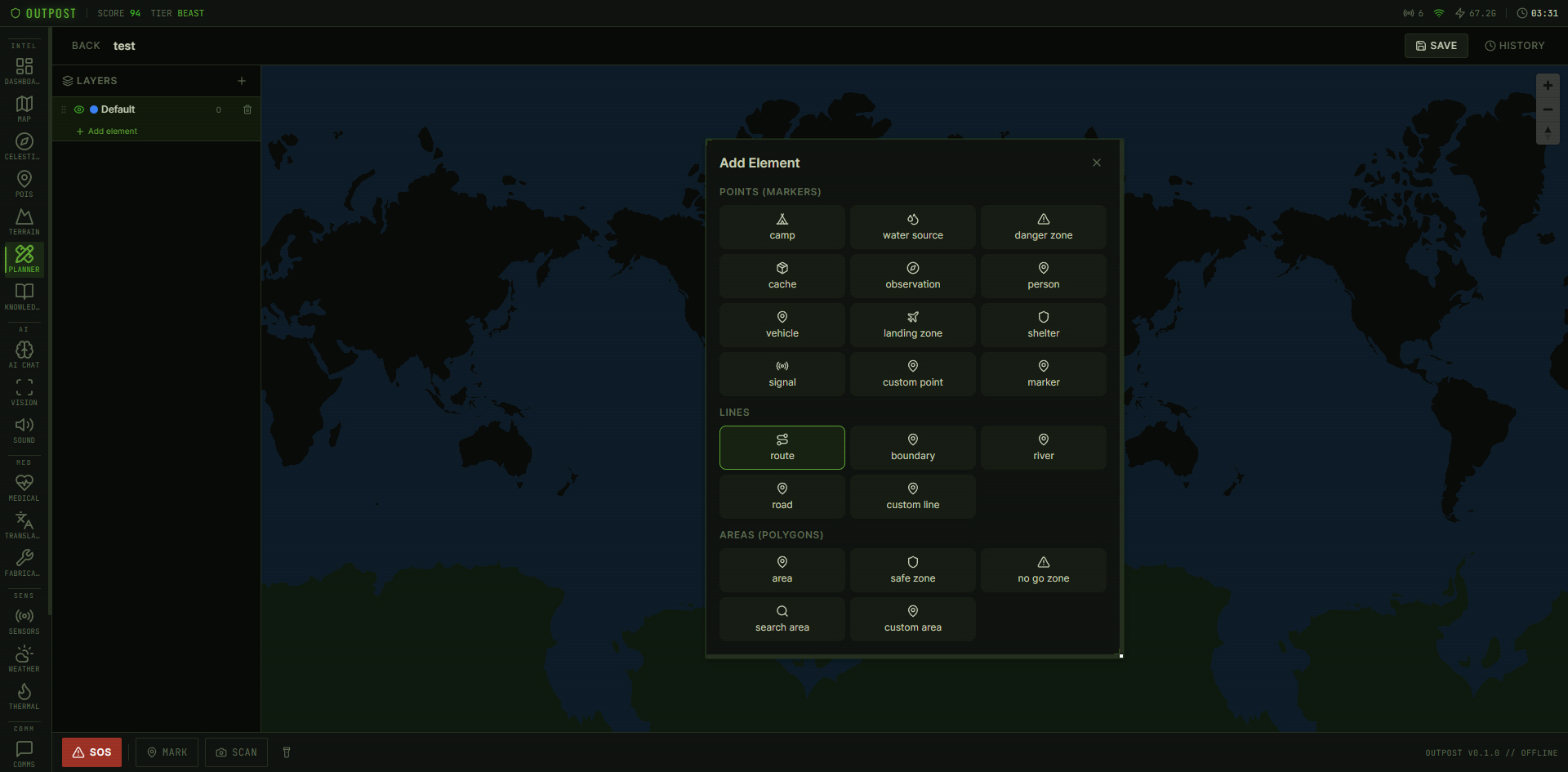Screen dimensions: 1568x772
Task: Trigger the red SOS button
Action: coord(91,752)
